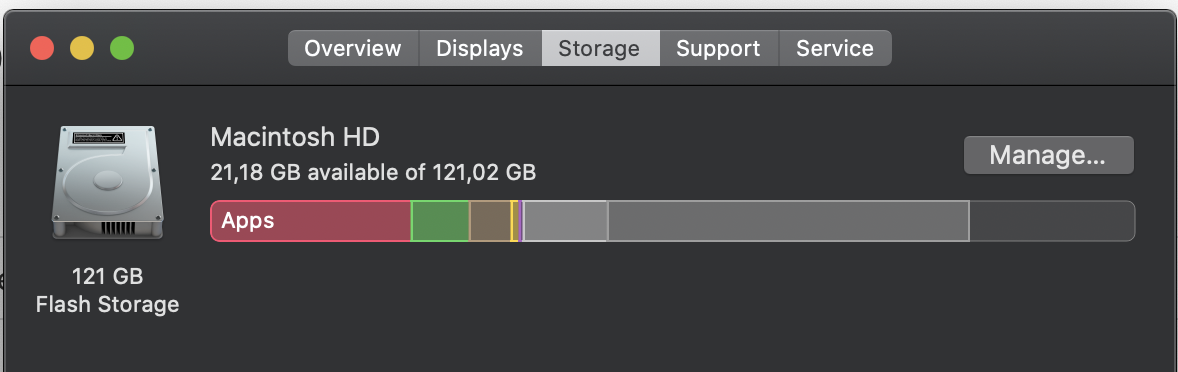
Task: Select the Storage tab
Action: coord(600,48)
